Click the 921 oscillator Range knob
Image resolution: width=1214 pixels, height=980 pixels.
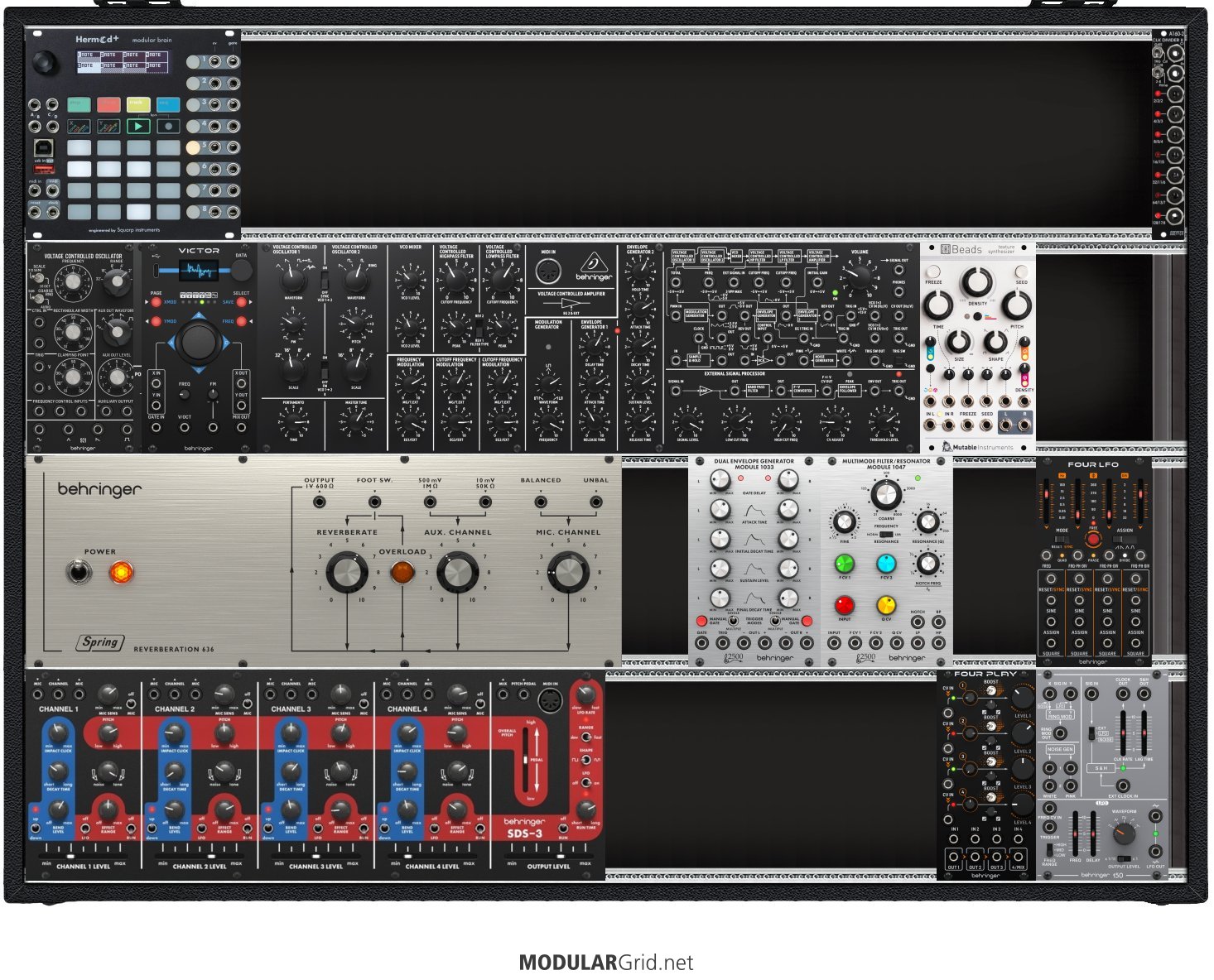[117, 282]
